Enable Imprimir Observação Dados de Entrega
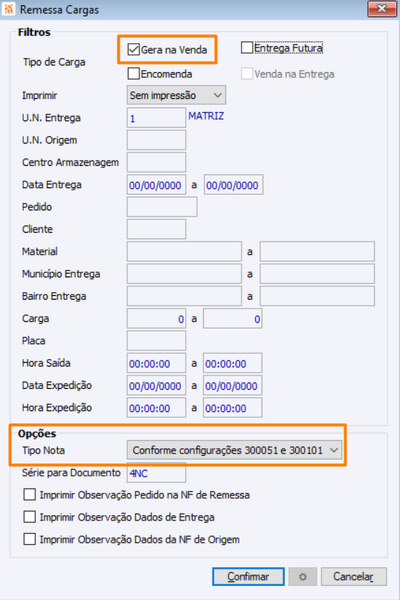The width and height of the screenshot is (400, 600). pyautogui.click(x=29, y=517)
